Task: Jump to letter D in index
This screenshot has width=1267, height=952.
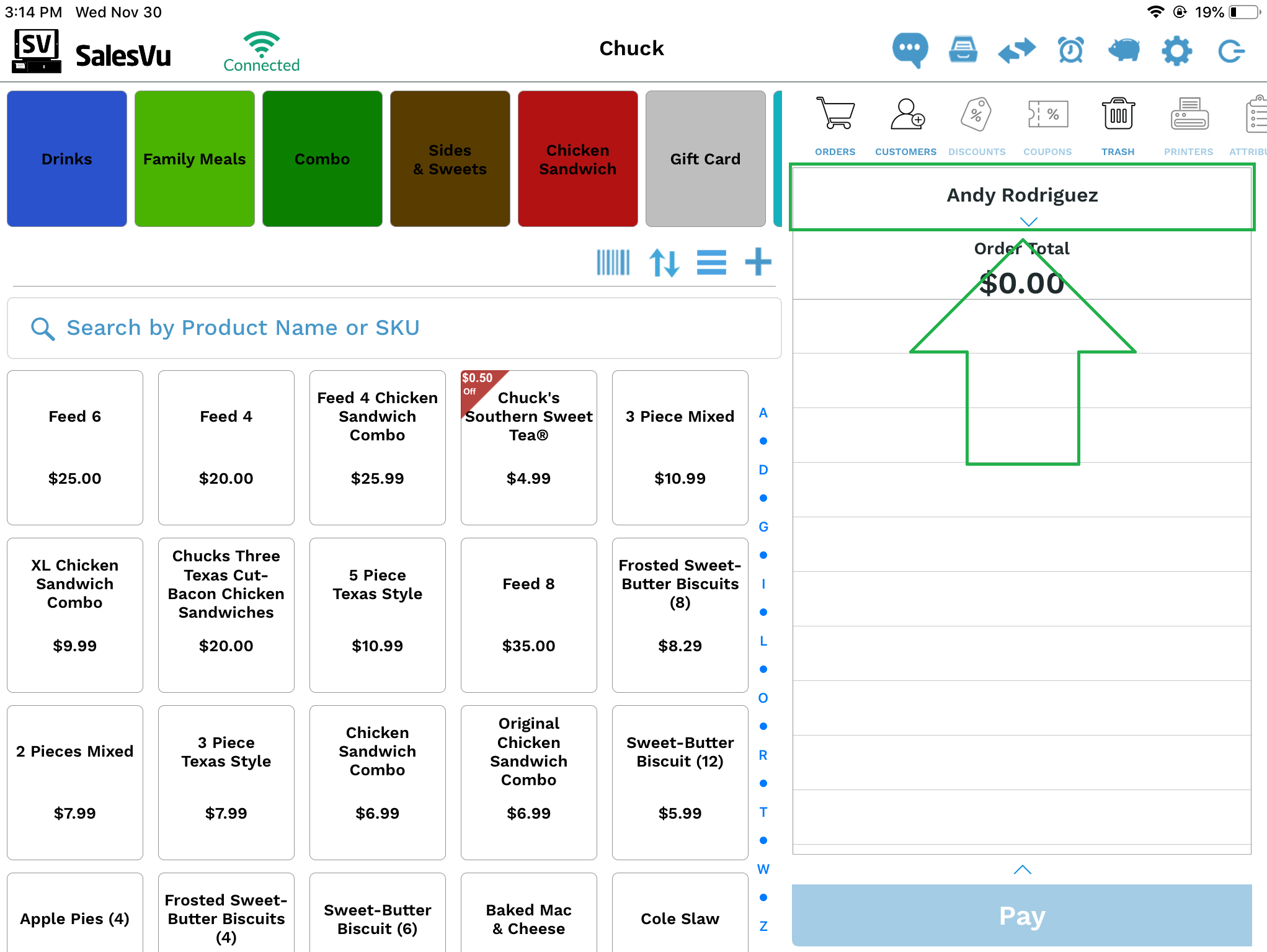Action: click(763, 470)
